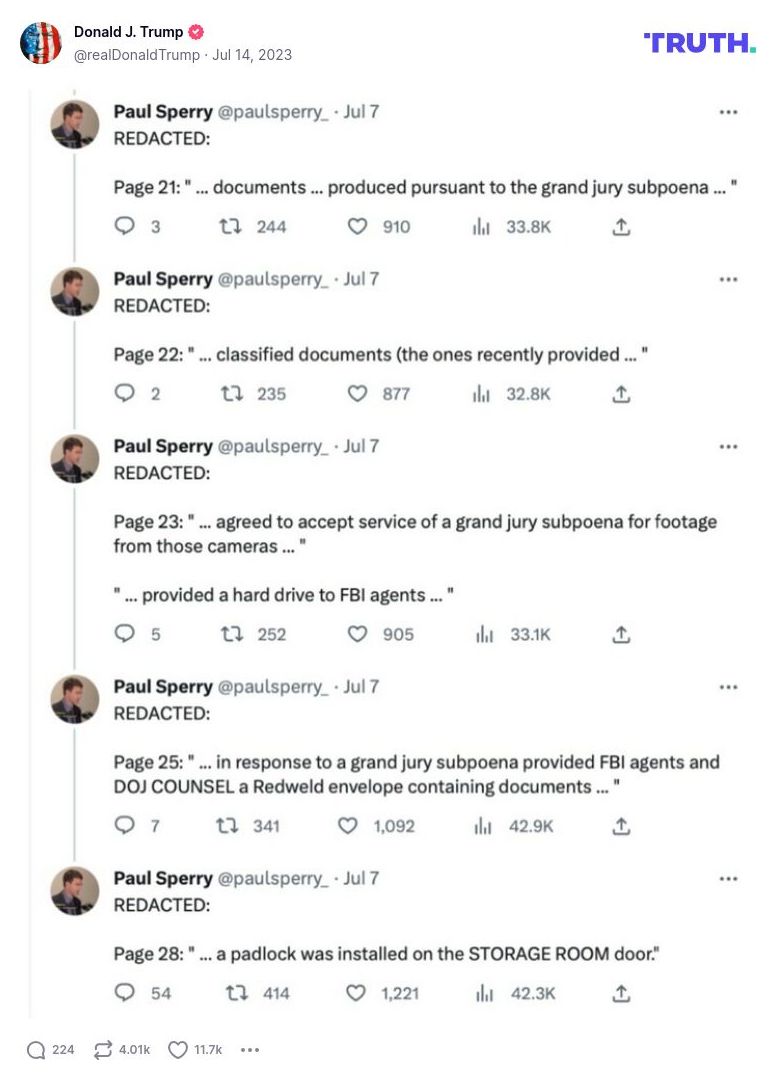Open Paul Sperry name on Page 25 tweet
The height and width of the screenshot is (1080, 777).
163,687
